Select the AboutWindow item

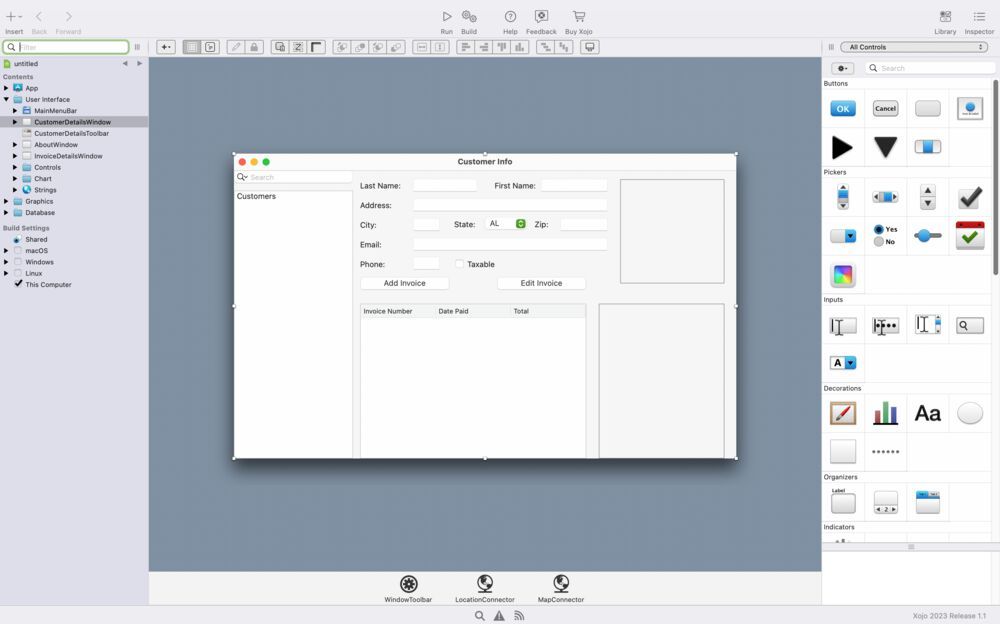coord(56,145)
